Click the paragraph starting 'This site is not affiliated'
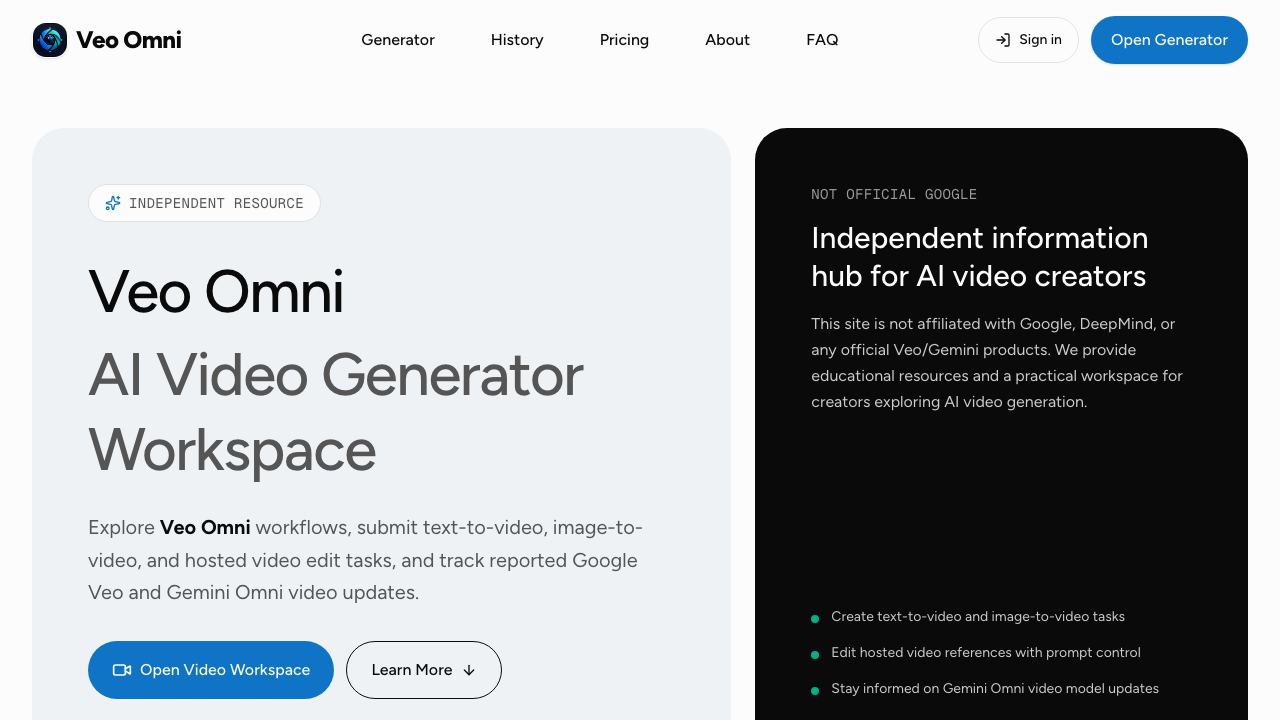The height and width of the screenshot is (720, 1280). point(997,363)
